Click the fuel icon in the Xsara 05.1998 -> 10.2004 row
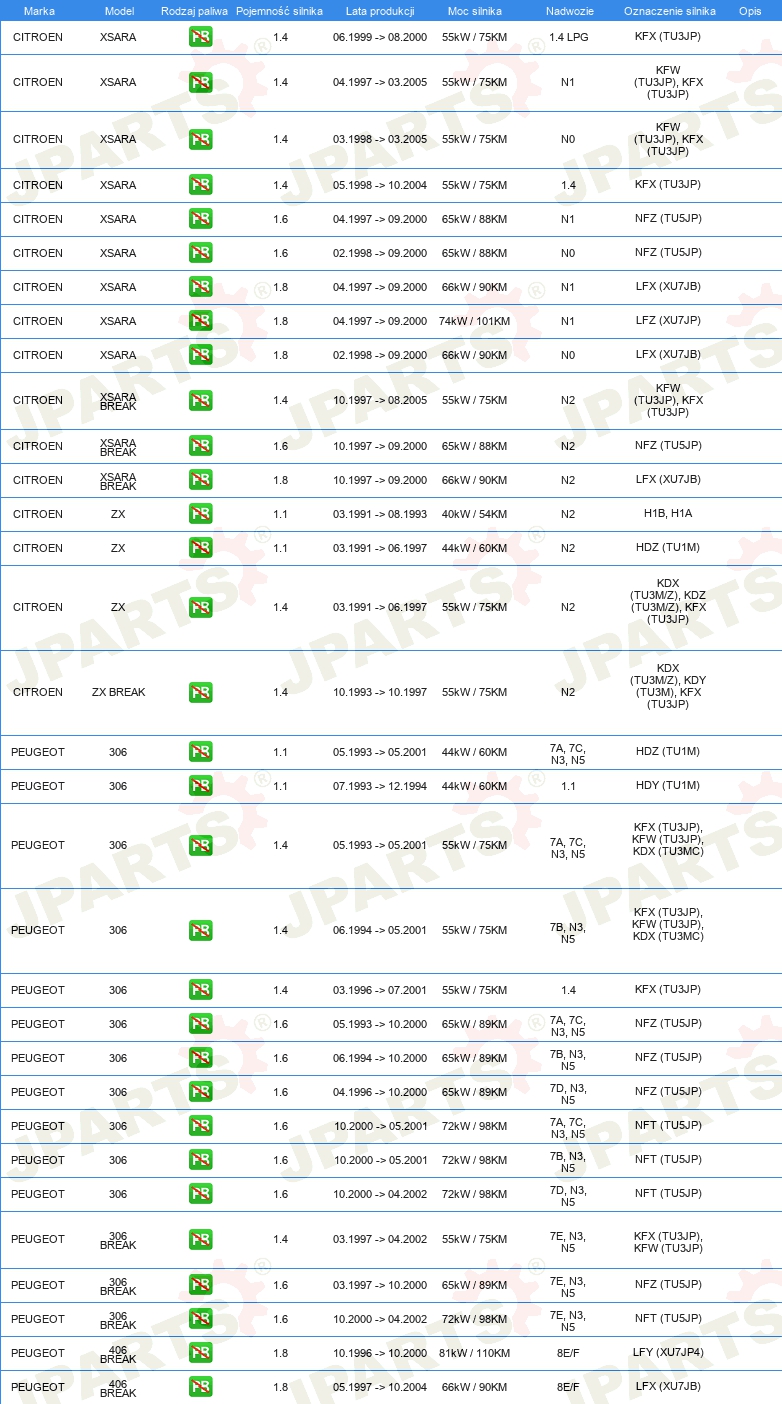 tap(201, 185)
